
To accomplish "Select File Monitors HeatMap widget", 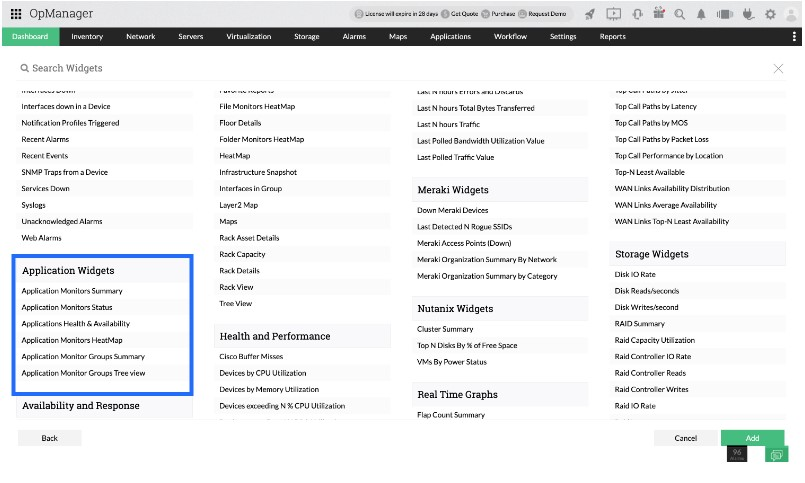I will 257,106.
